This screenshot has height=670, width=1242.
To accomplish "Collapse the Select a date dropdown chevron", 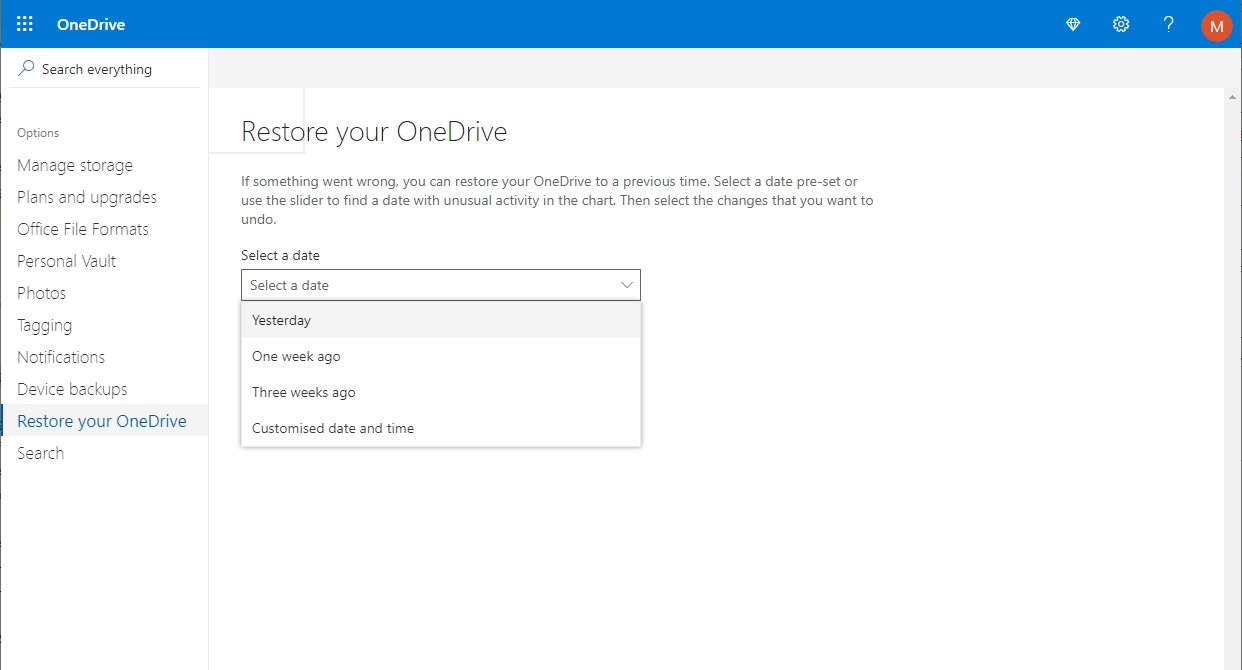I will point(627,285).
